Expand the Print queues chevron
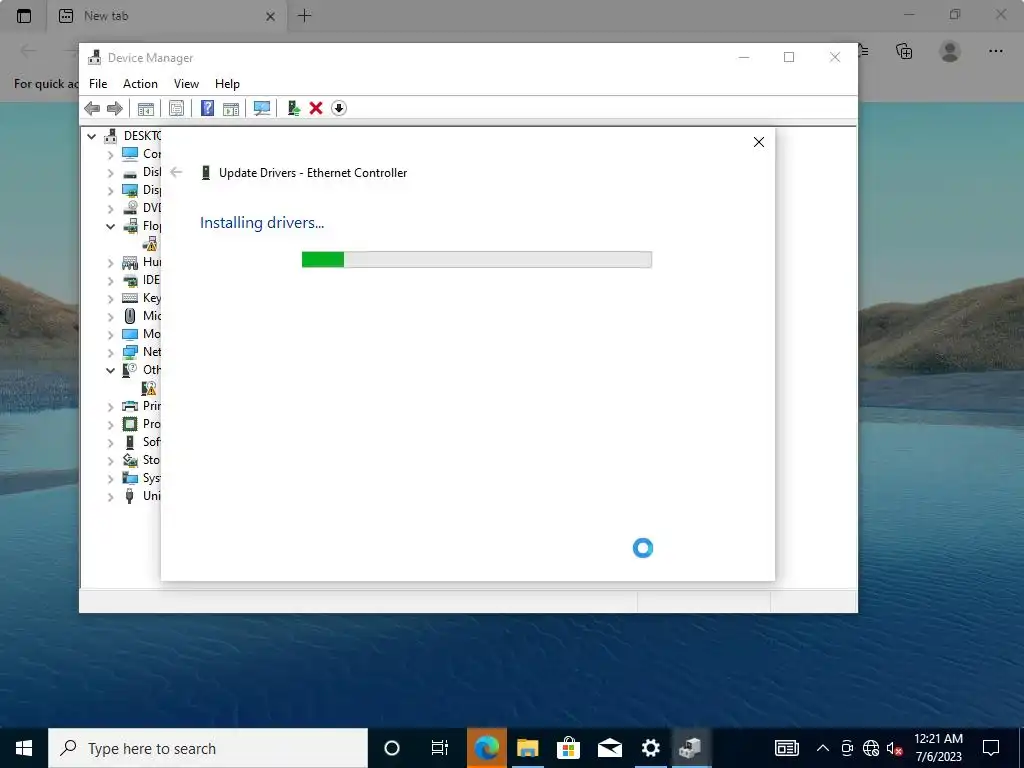Screen dimensions: 1024x768 110,407
